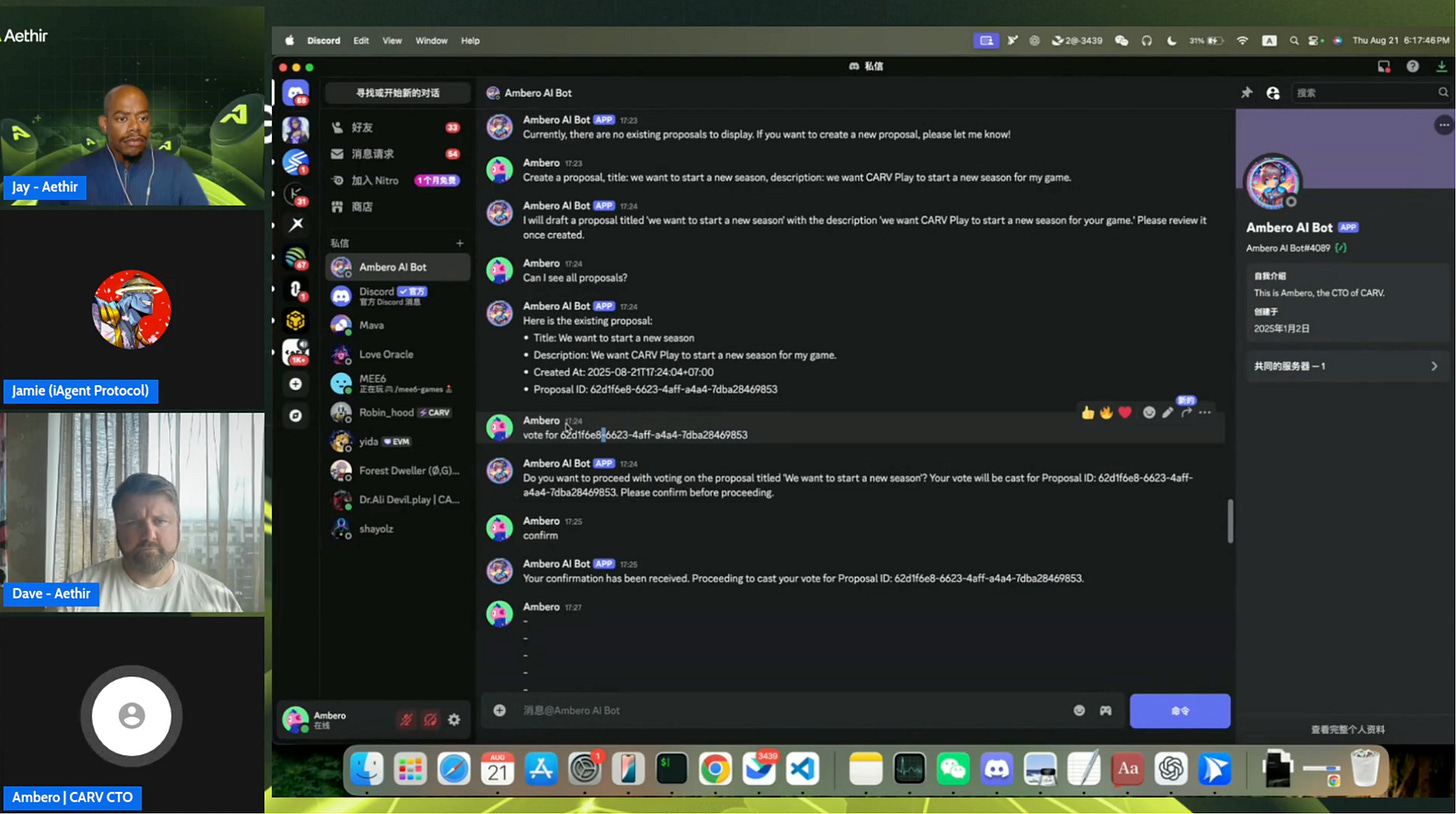Screen dimensions: 1456x814
Task: Open 好友 friends list
Action: (397, 127)
